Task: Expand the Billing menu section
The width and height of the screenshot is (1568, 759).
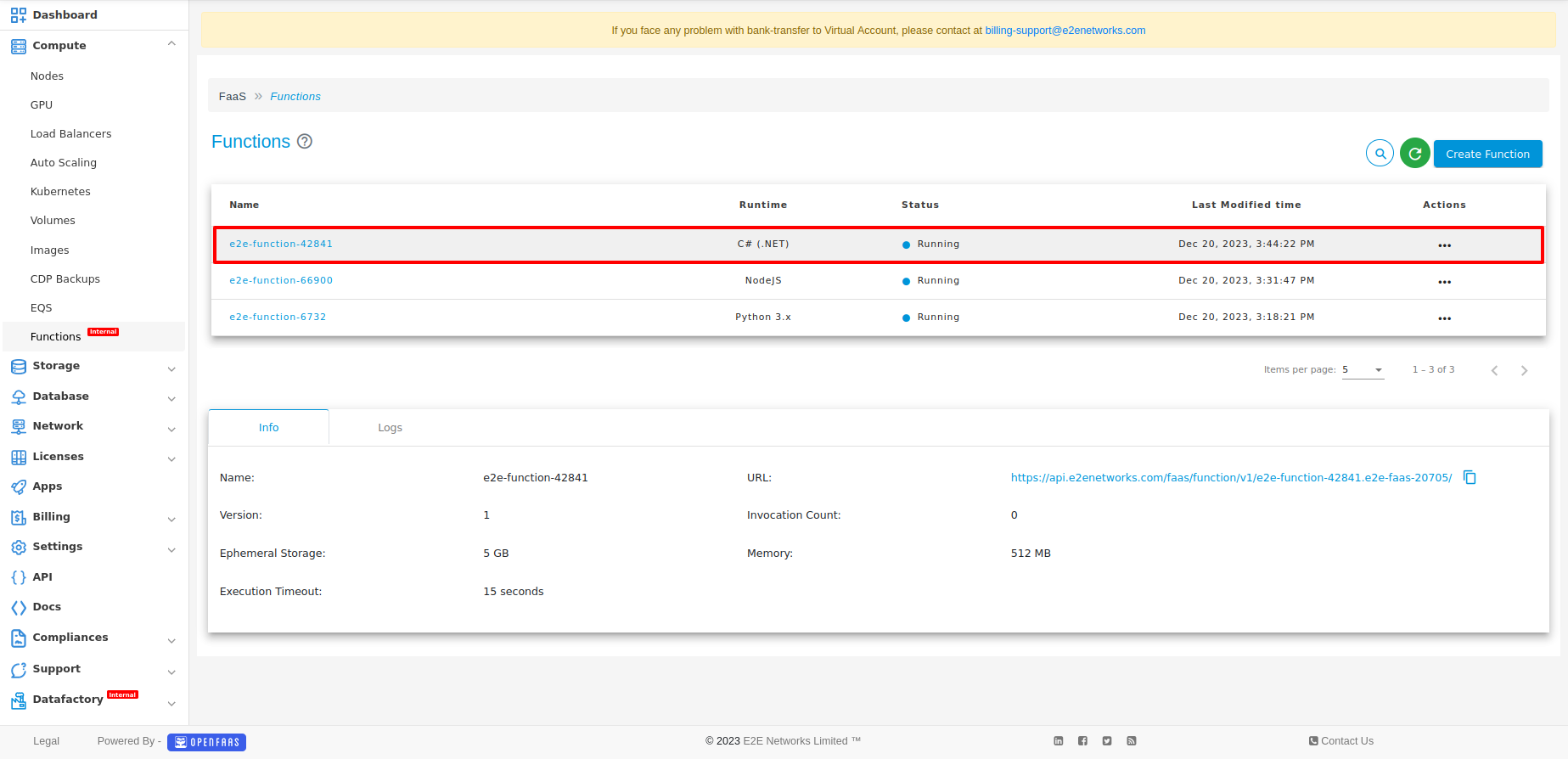Action: (171, 520)
